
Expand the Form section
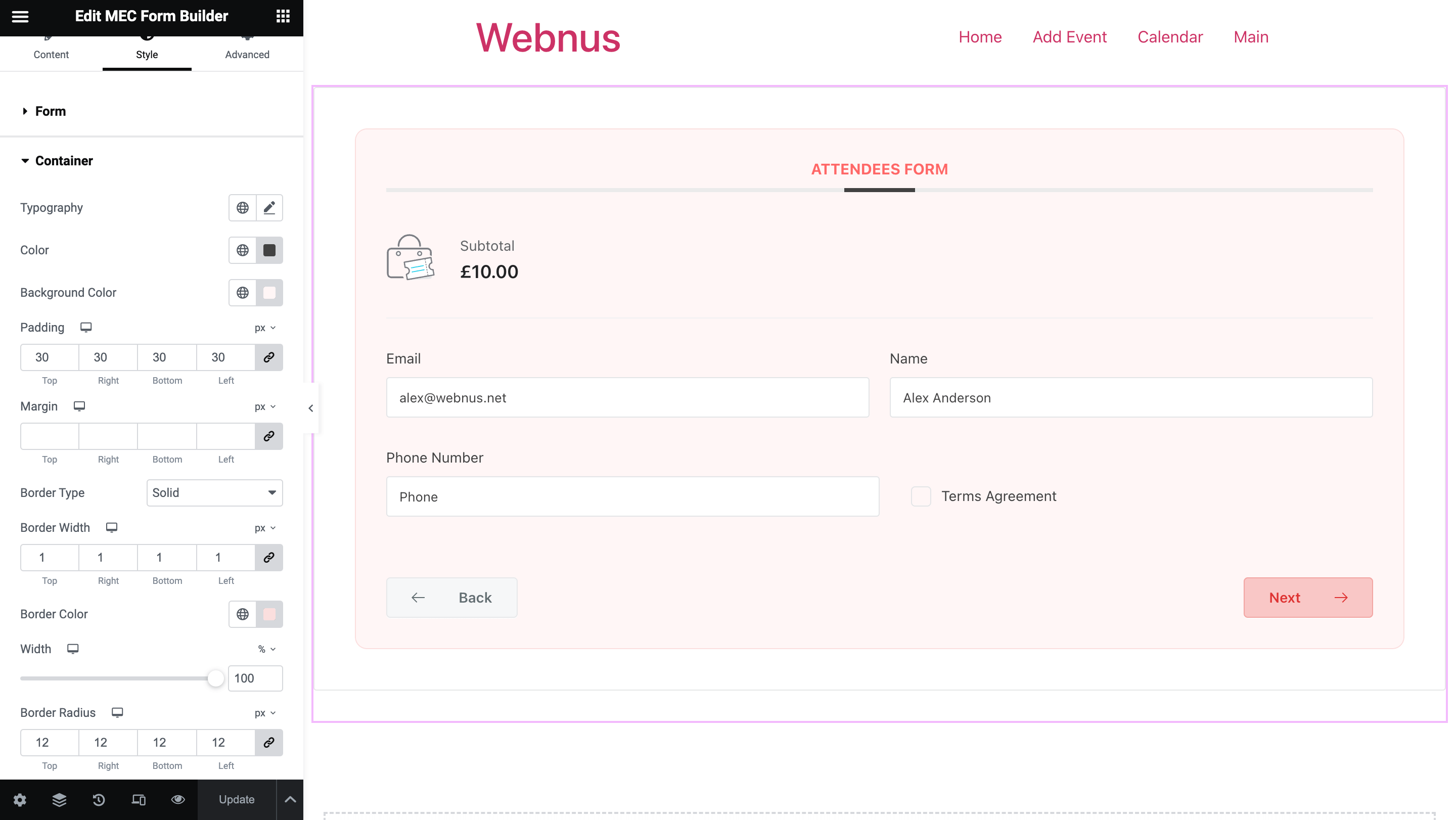pos(51,111)
